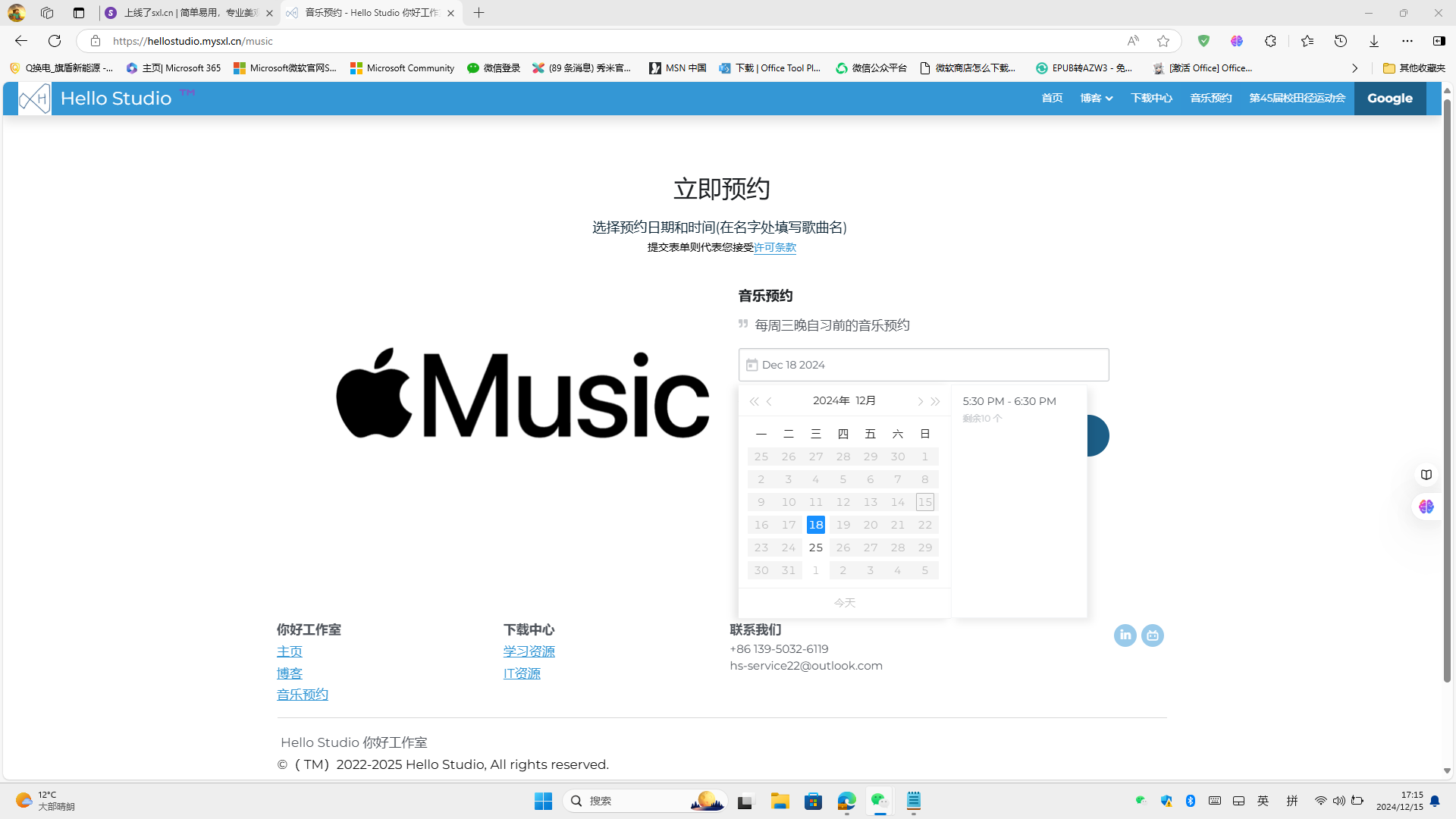The height and width of the screenshot is (819, 1456).
Task: Open the 12月 month selector
Action: [866, 401]
